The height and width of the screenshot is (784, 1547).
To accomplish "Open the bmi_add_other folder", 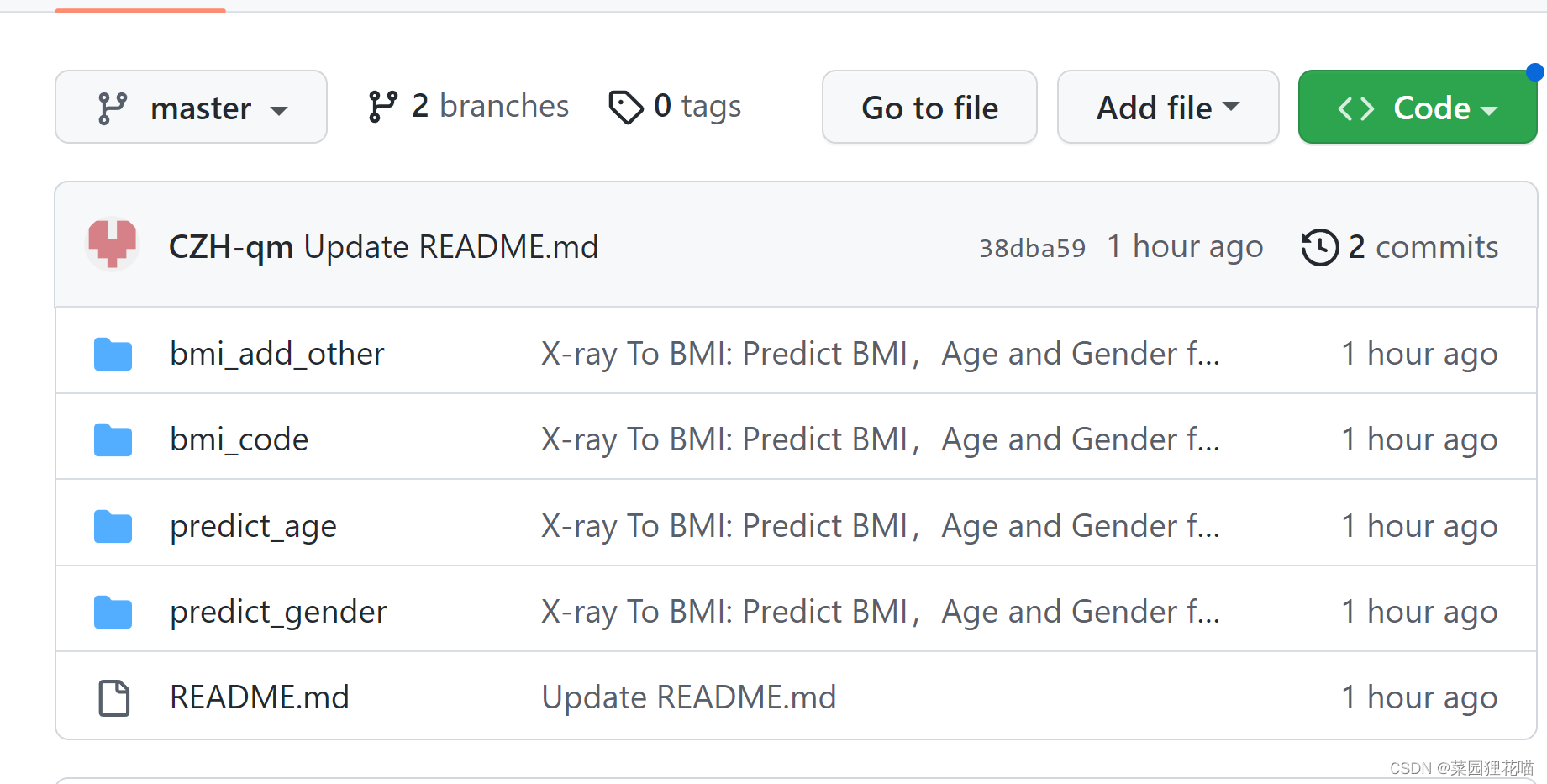I will (277, 354).
